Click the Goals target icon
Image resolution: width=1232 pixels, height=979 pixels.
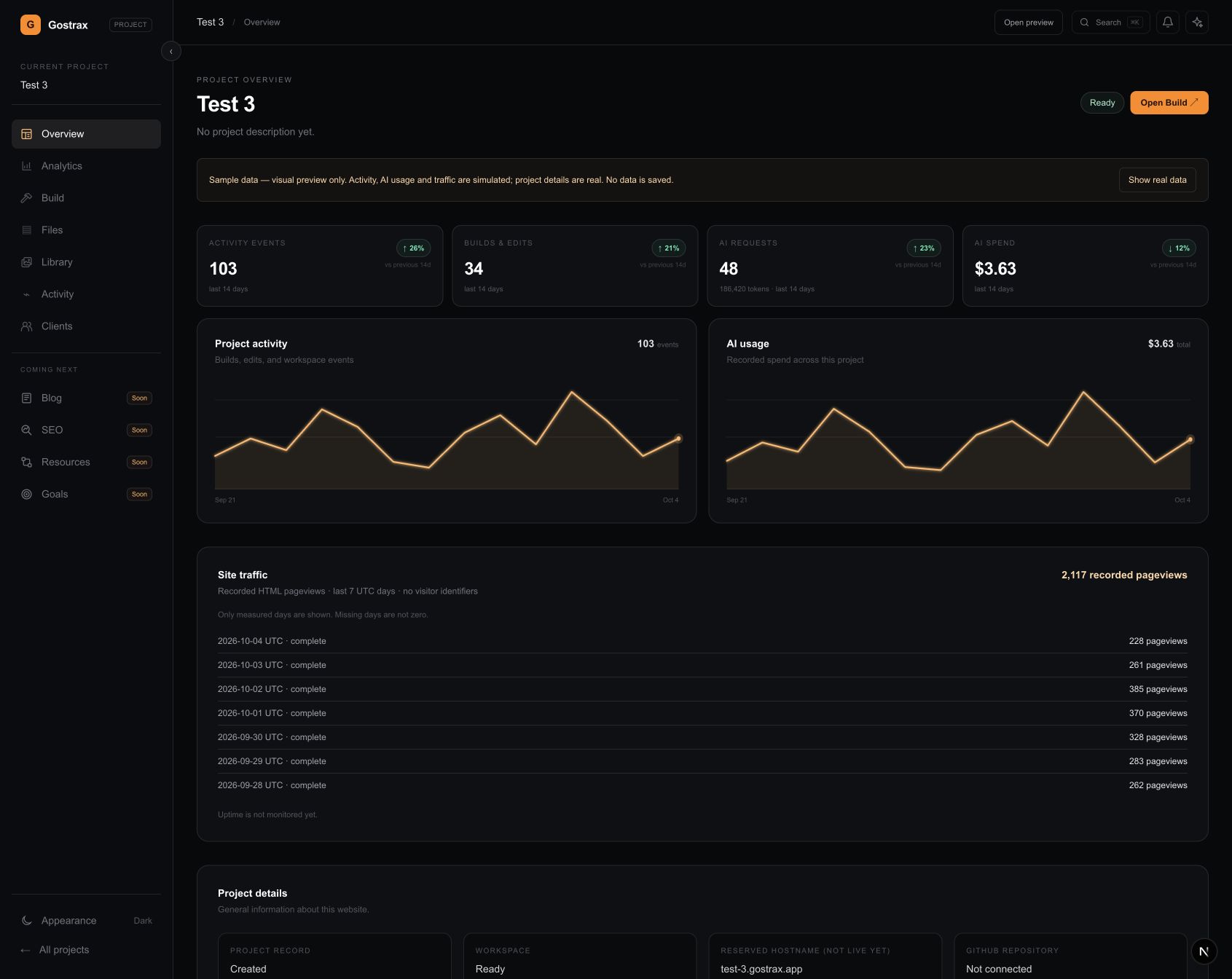coord(26,494)
